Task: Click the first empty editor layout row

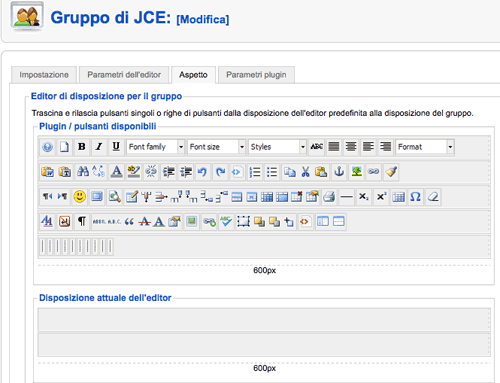Action: click(264, 320)
